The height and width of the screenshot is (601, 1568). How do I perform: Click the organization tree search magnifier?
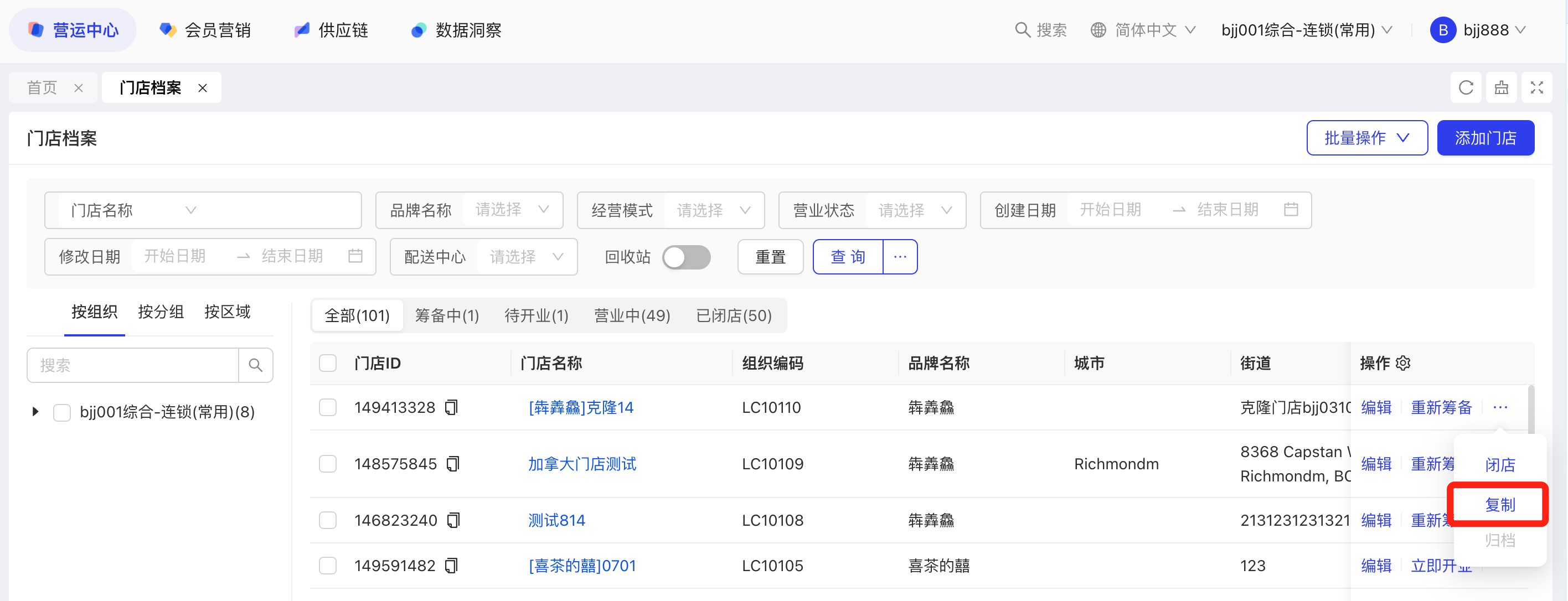pyautogui.click(x=256, y=365)
